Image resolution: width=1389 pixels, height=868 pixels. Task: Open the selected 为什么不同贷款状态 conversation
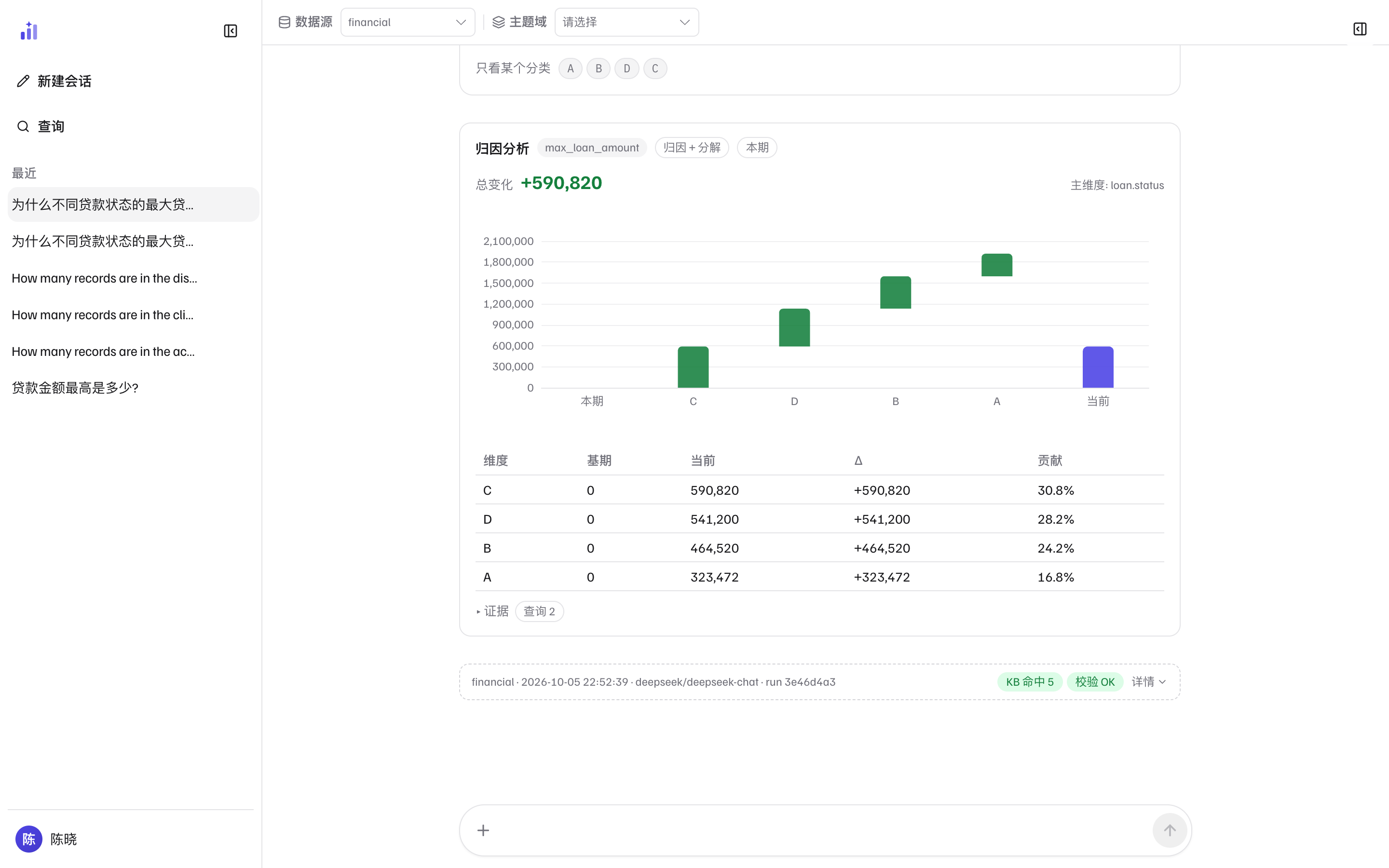coord(133,204)
